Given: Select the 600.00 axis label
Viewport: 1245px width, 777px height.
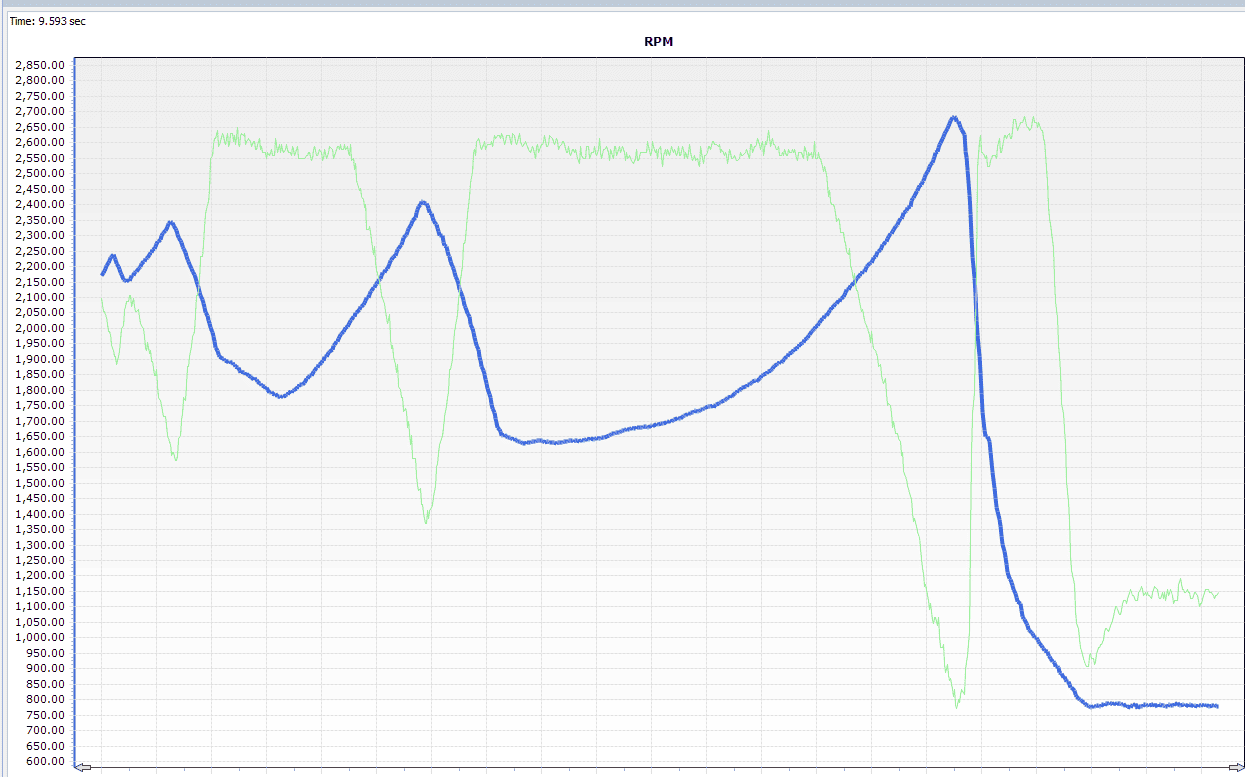Looking at the screenshot, I should pyautogui.click(x=46, y=762).
